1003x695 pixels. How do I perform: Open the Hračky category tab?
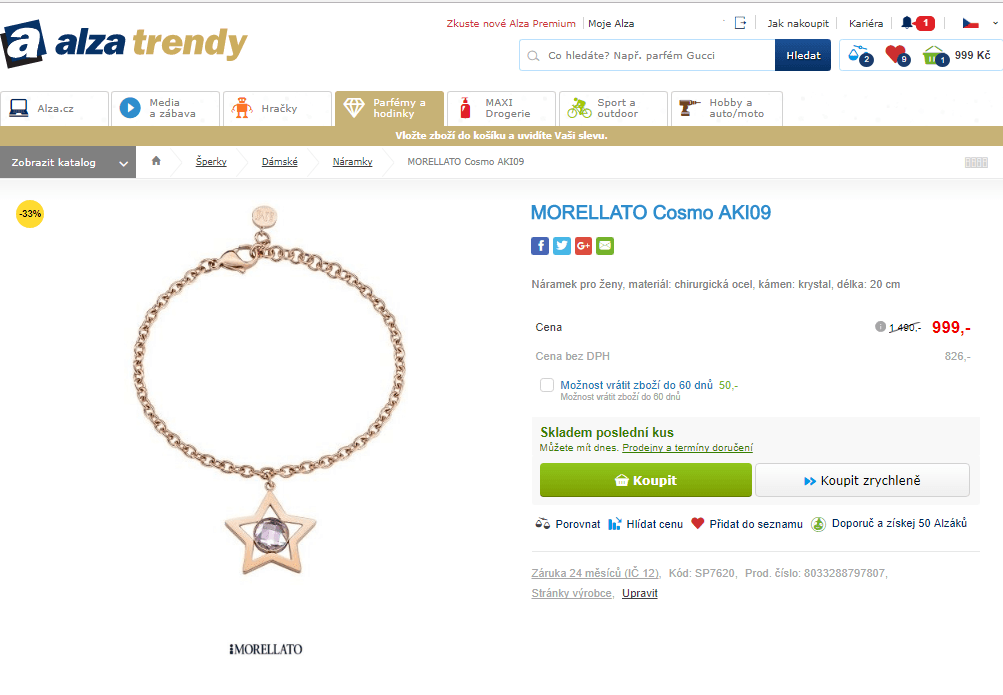[x=278, y=108]
